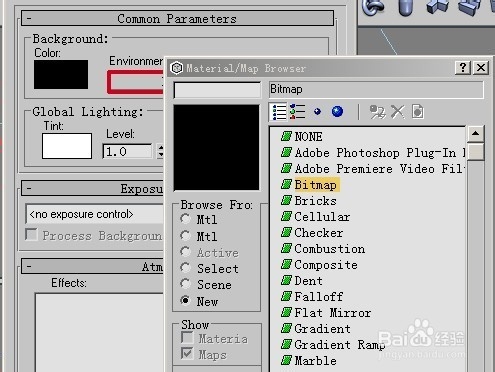Collapse the Common Parameters rollout
495x372 pixels.
pos(177,18)
